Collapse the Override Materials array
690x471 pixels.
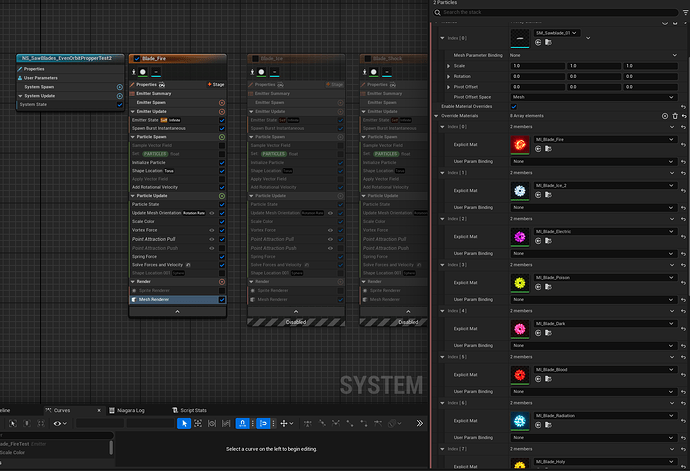pos(436,116)
